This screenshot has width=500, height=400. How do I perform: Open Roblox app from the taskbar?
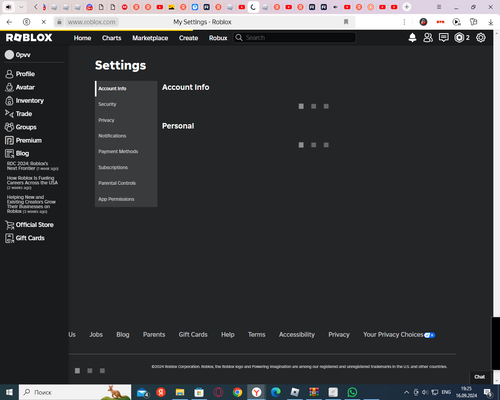coord(295,392)
